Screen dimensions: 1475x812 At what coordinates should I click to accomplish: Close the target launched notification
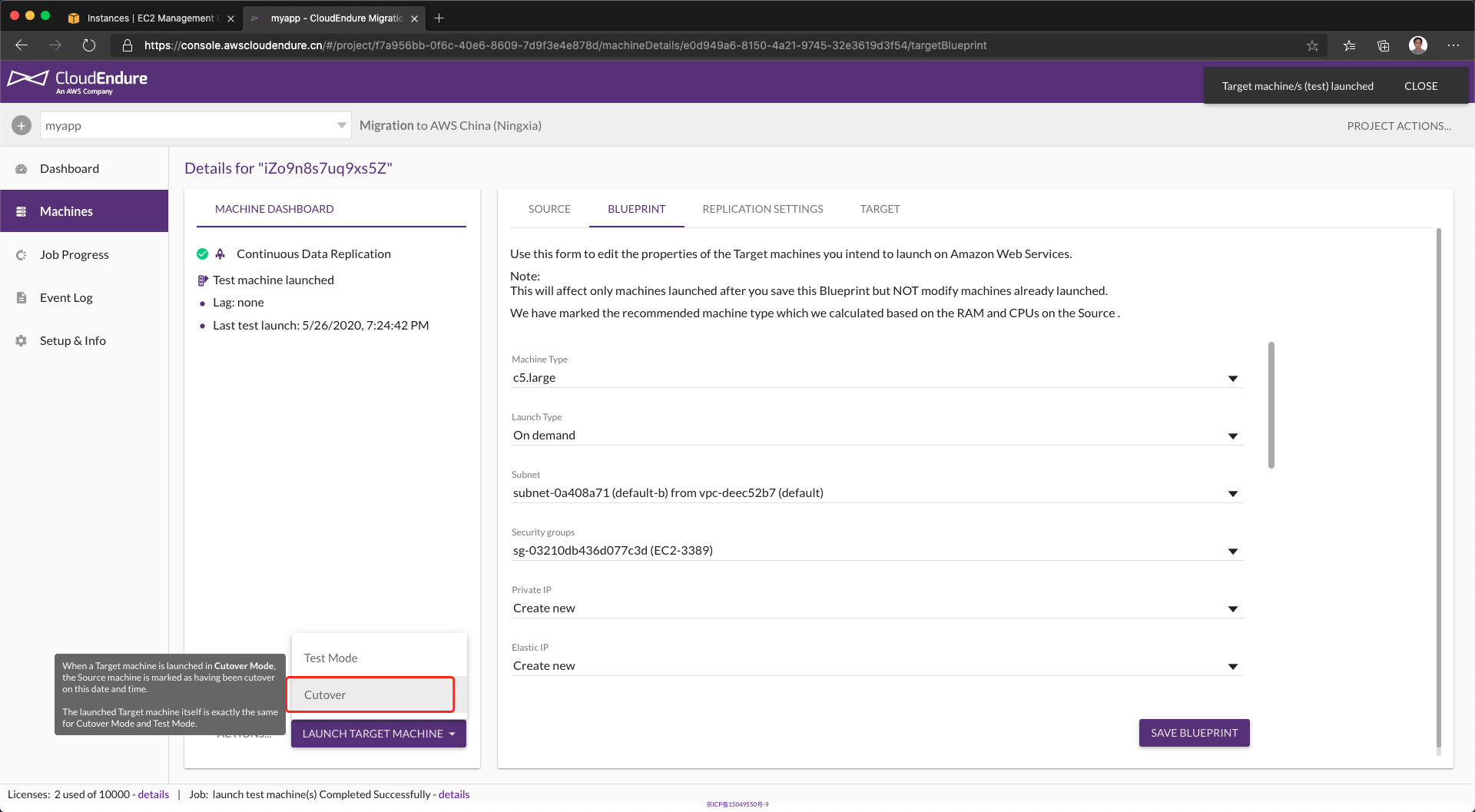[1420, 86]
